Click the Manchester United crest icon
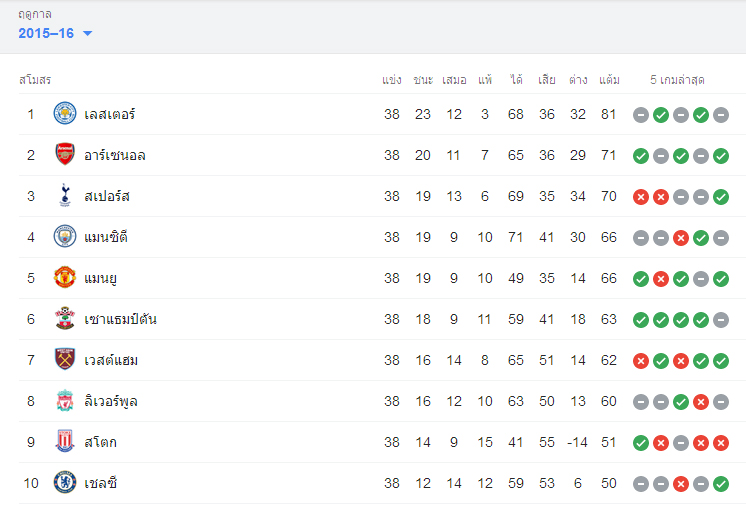This screenshot has height=505, width=746. (x=65, y=278)
